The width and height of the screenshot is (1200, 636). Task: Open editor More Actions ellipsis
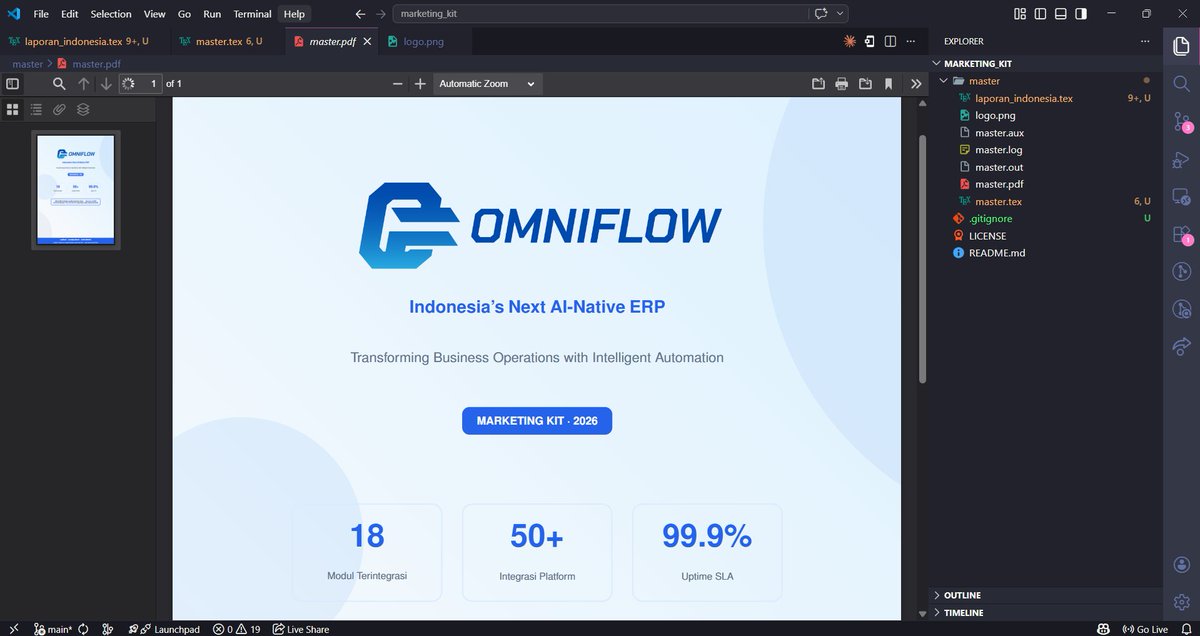pyautogui.click(x=910, y=41)
